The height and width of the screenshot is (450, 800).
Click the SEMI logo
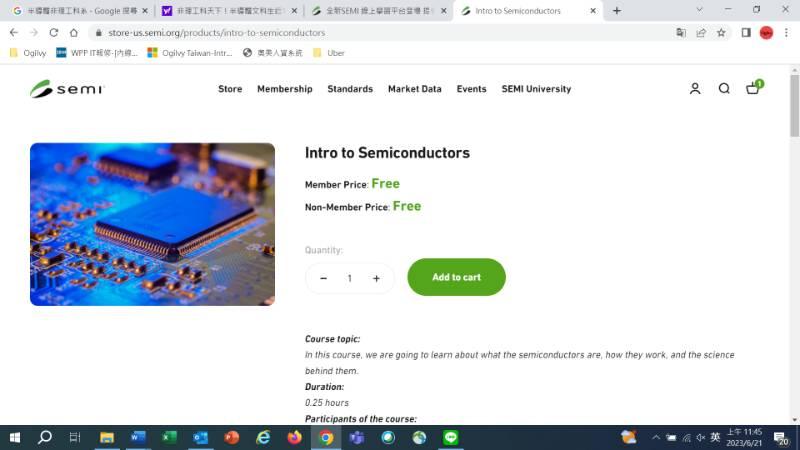(x=67, y=89)
